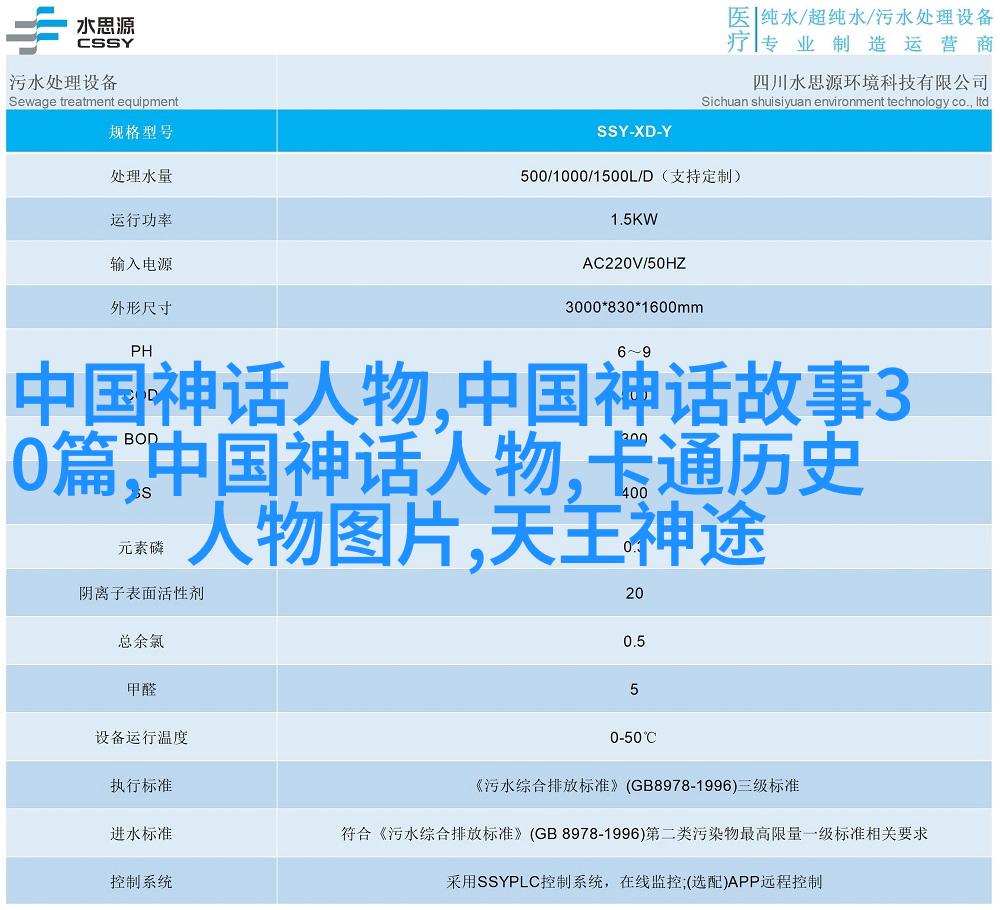
Task: Click the 0.5 value for 总余氯
Action: tap(634, 642)
